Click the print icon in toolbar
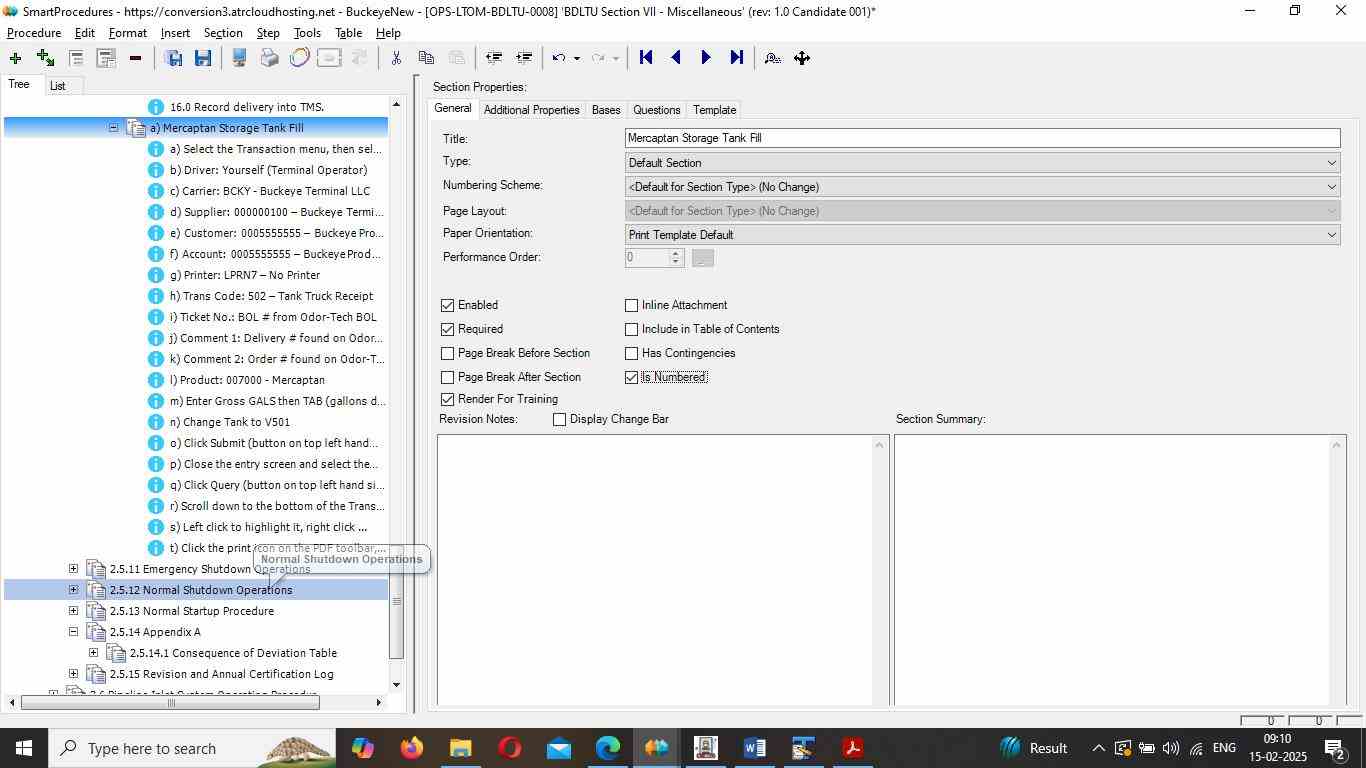 [269, 58]
